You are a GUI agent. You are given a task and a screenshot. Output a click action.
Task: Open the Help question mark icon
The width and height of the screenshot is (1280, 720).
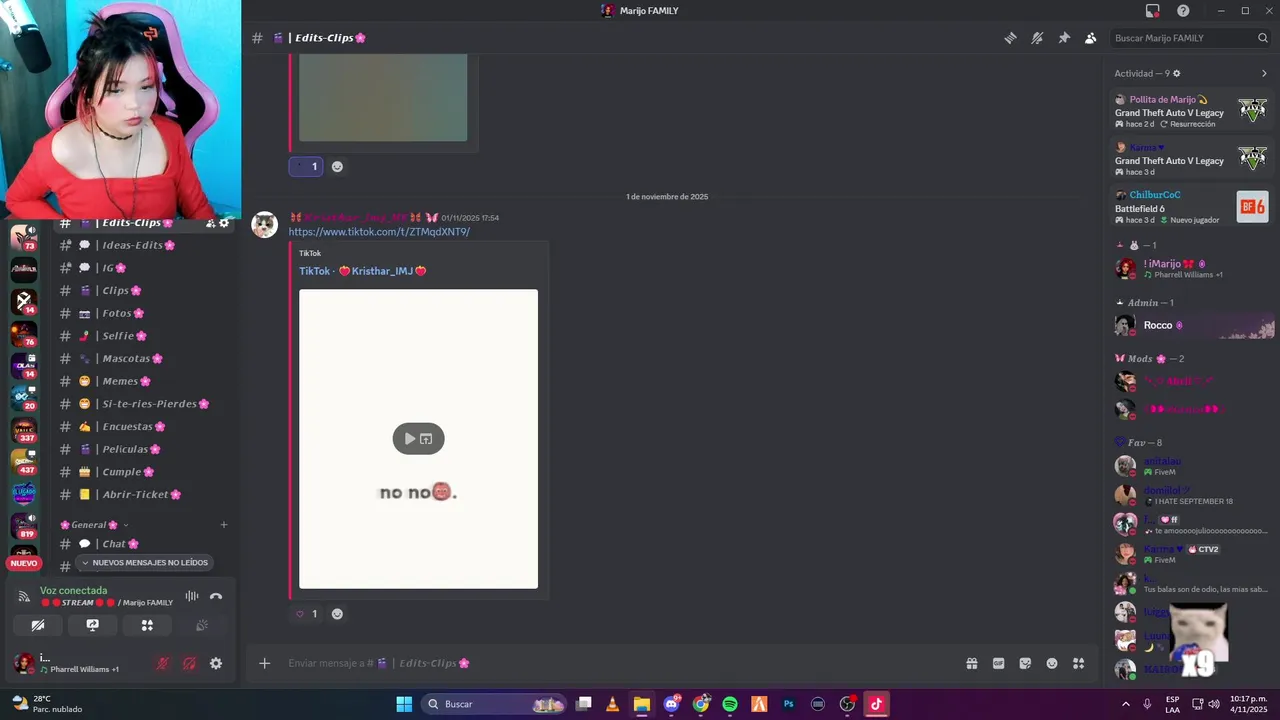point(1183,11)
